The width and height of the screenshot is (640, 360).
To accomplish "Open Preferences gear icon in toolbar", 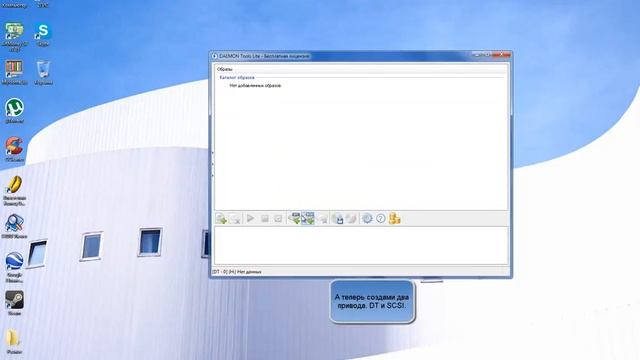I will [x=367, y=219].
